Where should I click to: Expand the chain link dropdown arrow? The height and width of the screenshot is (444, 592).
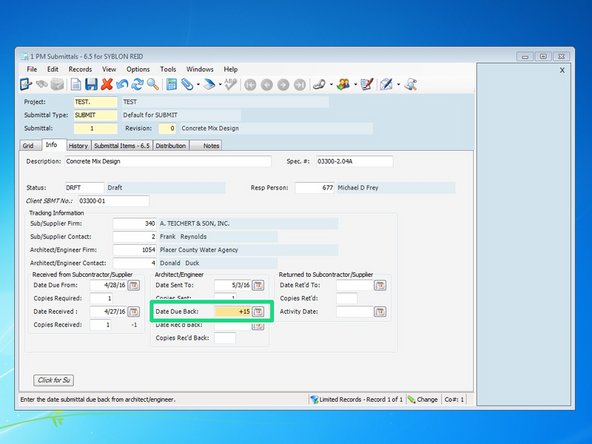click(x=331, y=85)
